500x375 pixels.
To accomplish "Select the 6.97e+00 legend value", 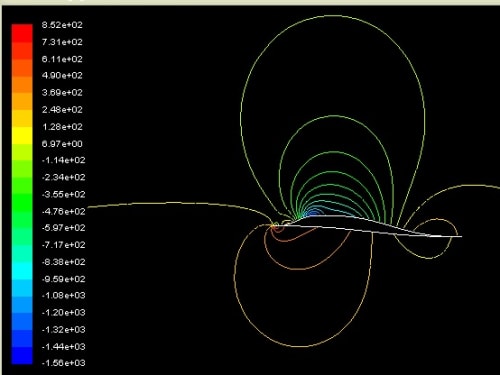I will click(62, 144).
